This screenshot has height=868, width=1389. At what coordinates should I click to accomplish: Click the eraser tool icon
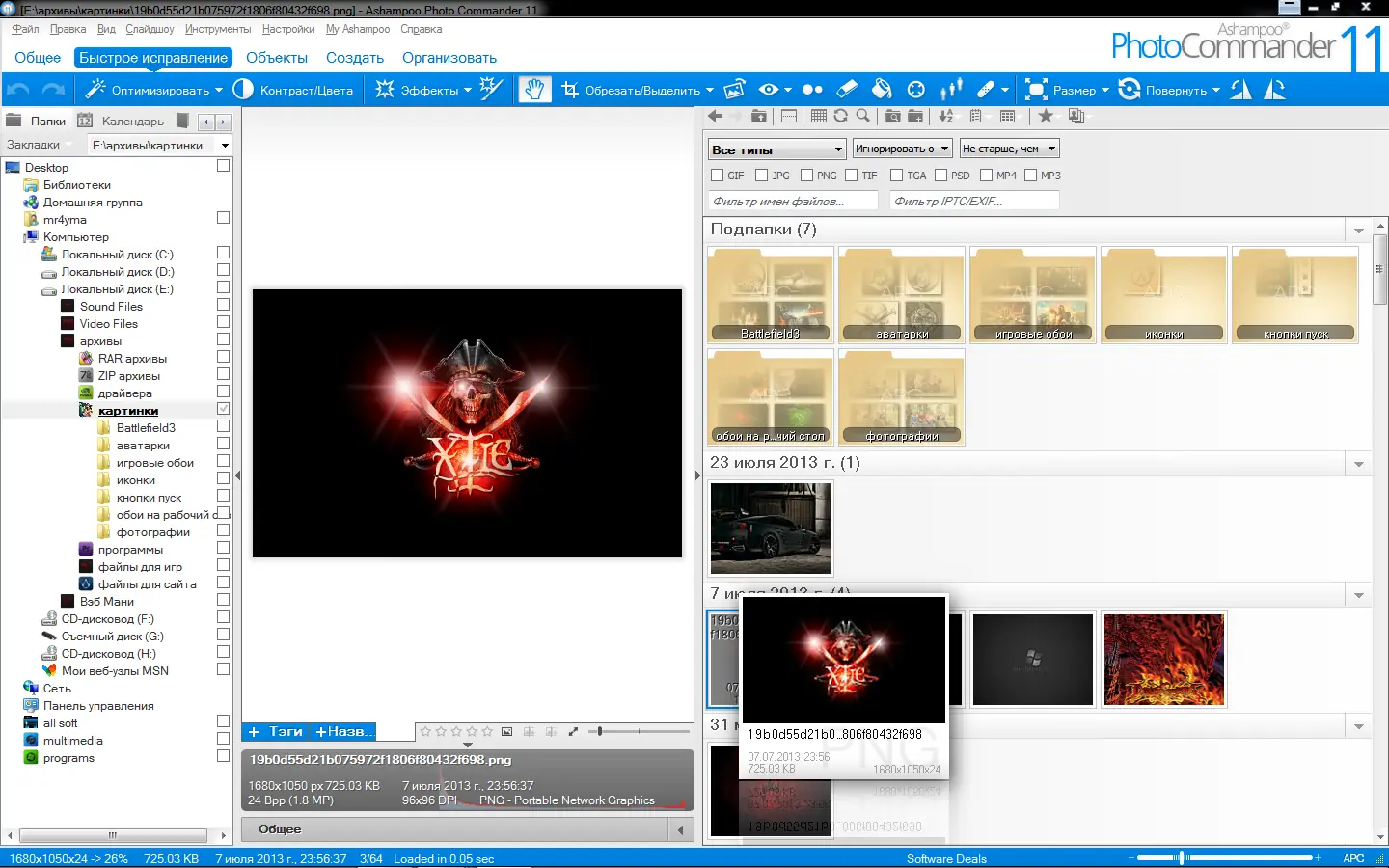pos(846,90)
